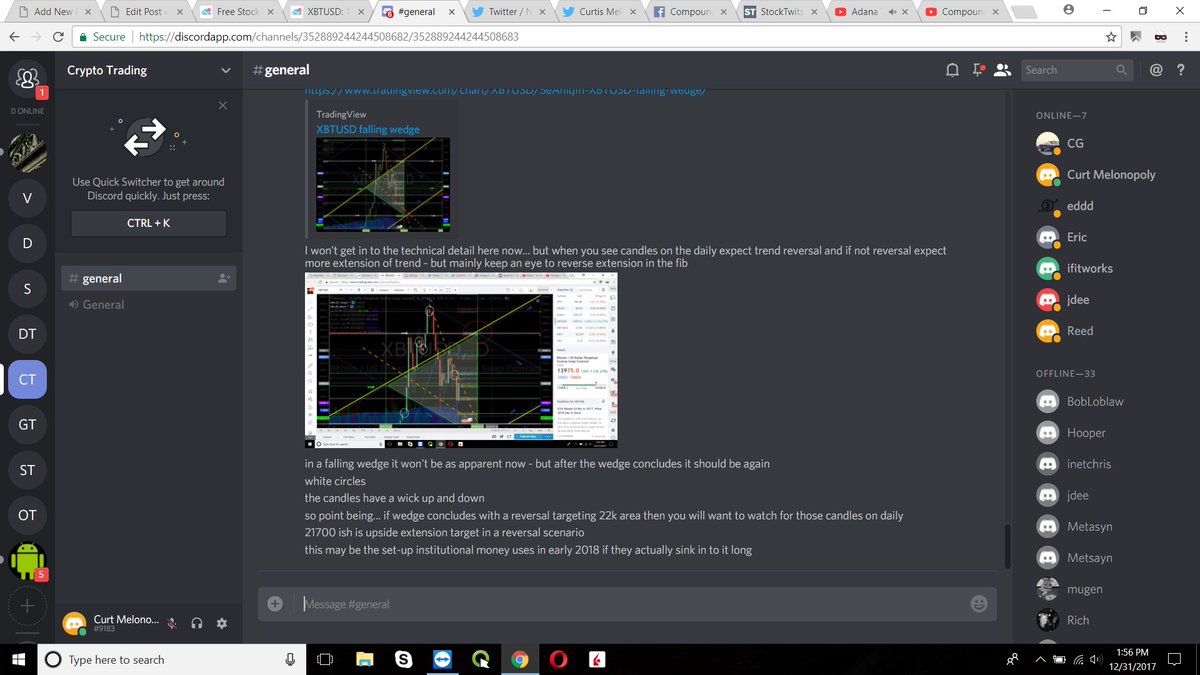Image resolution: width=1200 pixels, height=675 pixels.
Task: Join the General voice channel
Action: pos(148,304)
